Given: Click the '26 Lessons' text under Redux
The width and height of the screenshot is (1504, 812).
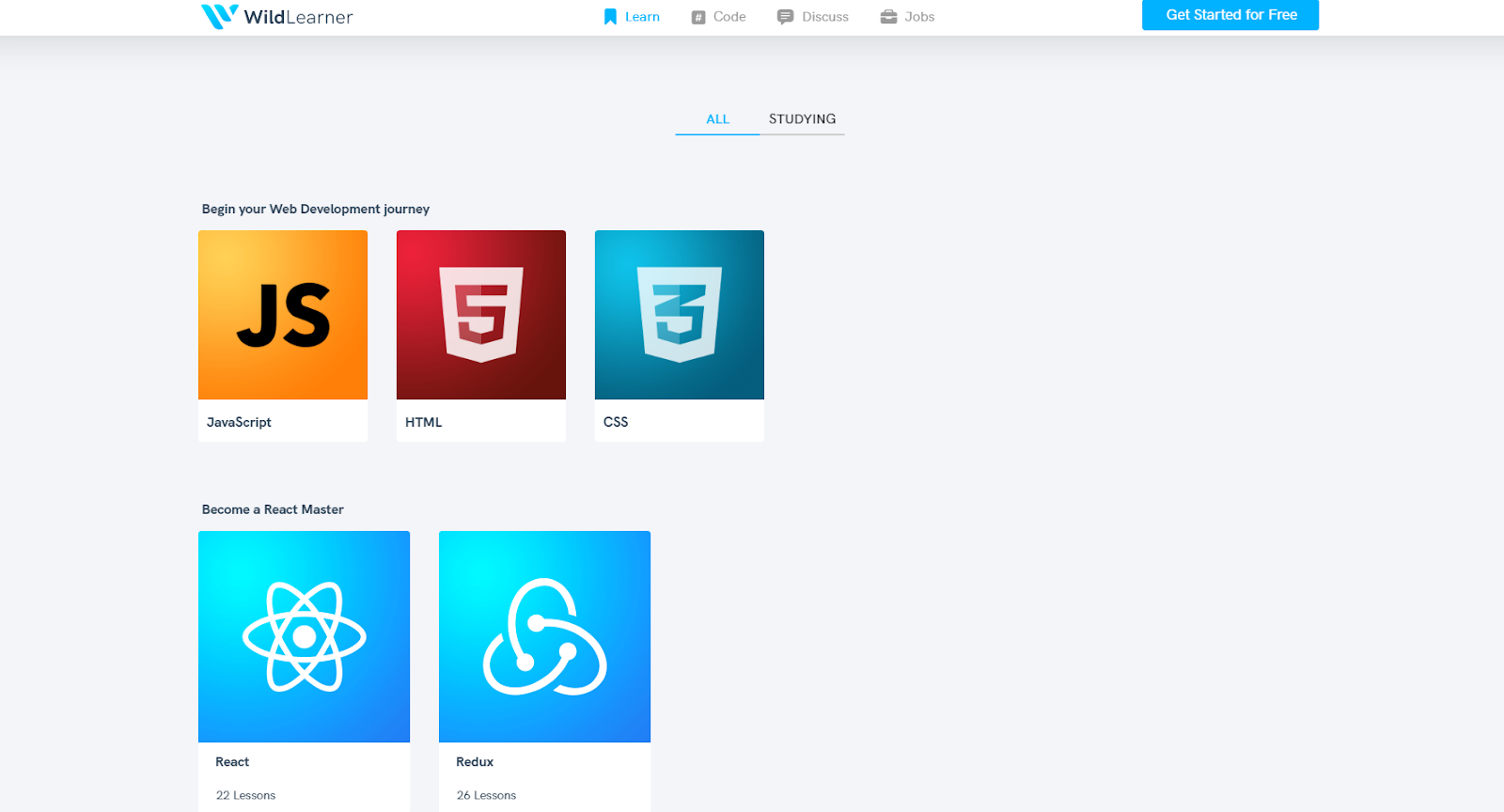Looking at the screenshot, I should [x=486, y=795].
